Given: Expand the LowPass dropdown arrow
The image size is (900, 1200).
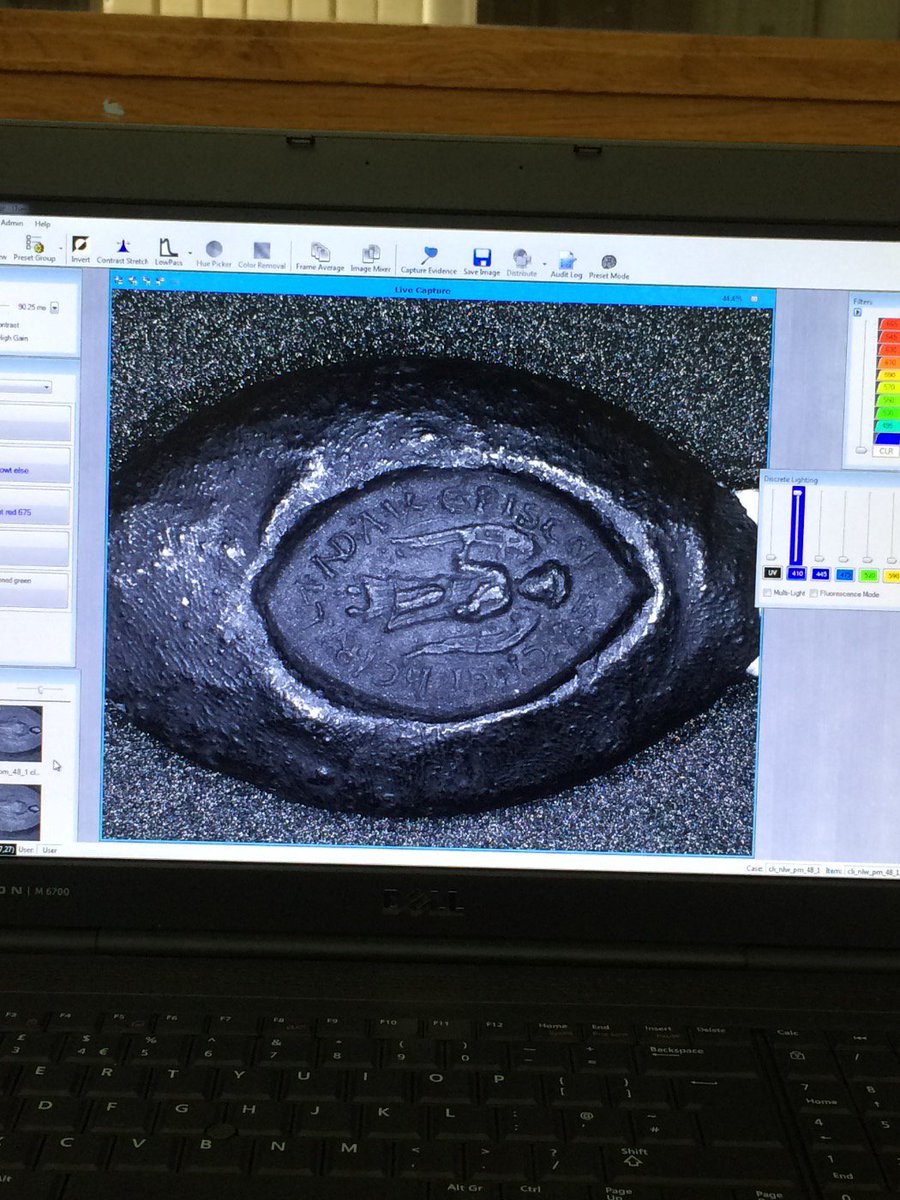Looking at the screenshot, I should [190, 252].
